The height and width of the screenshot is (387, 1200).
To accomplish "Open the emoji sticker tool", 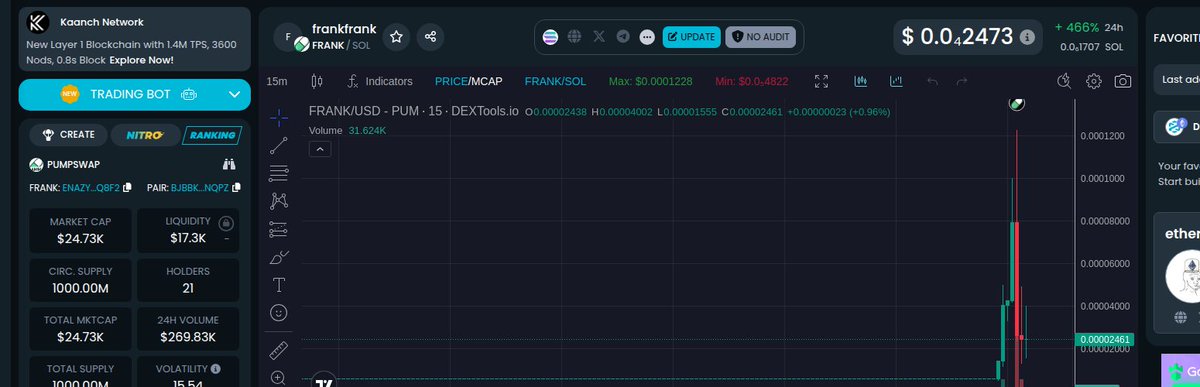I will click(279, 313).
